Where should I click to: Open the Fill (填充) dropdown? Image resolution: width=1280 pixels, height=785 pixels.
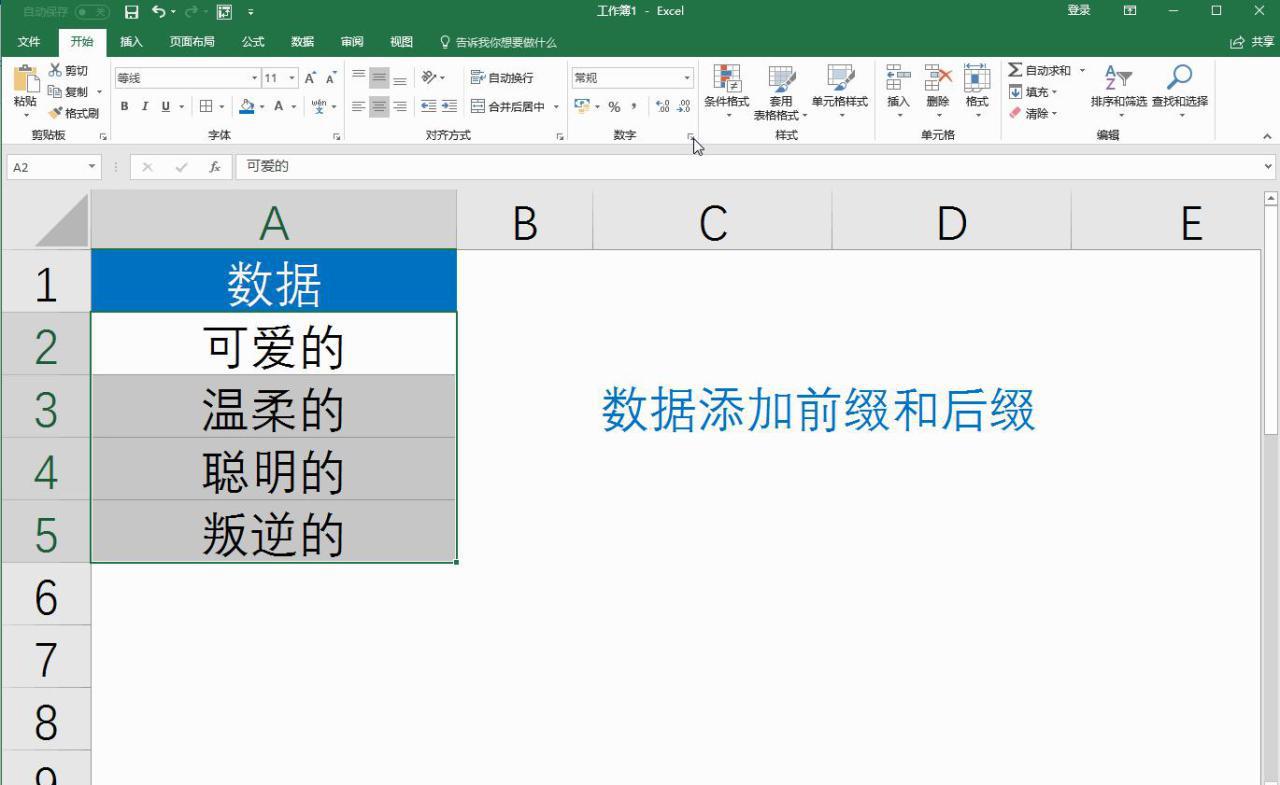point(1033,92)
